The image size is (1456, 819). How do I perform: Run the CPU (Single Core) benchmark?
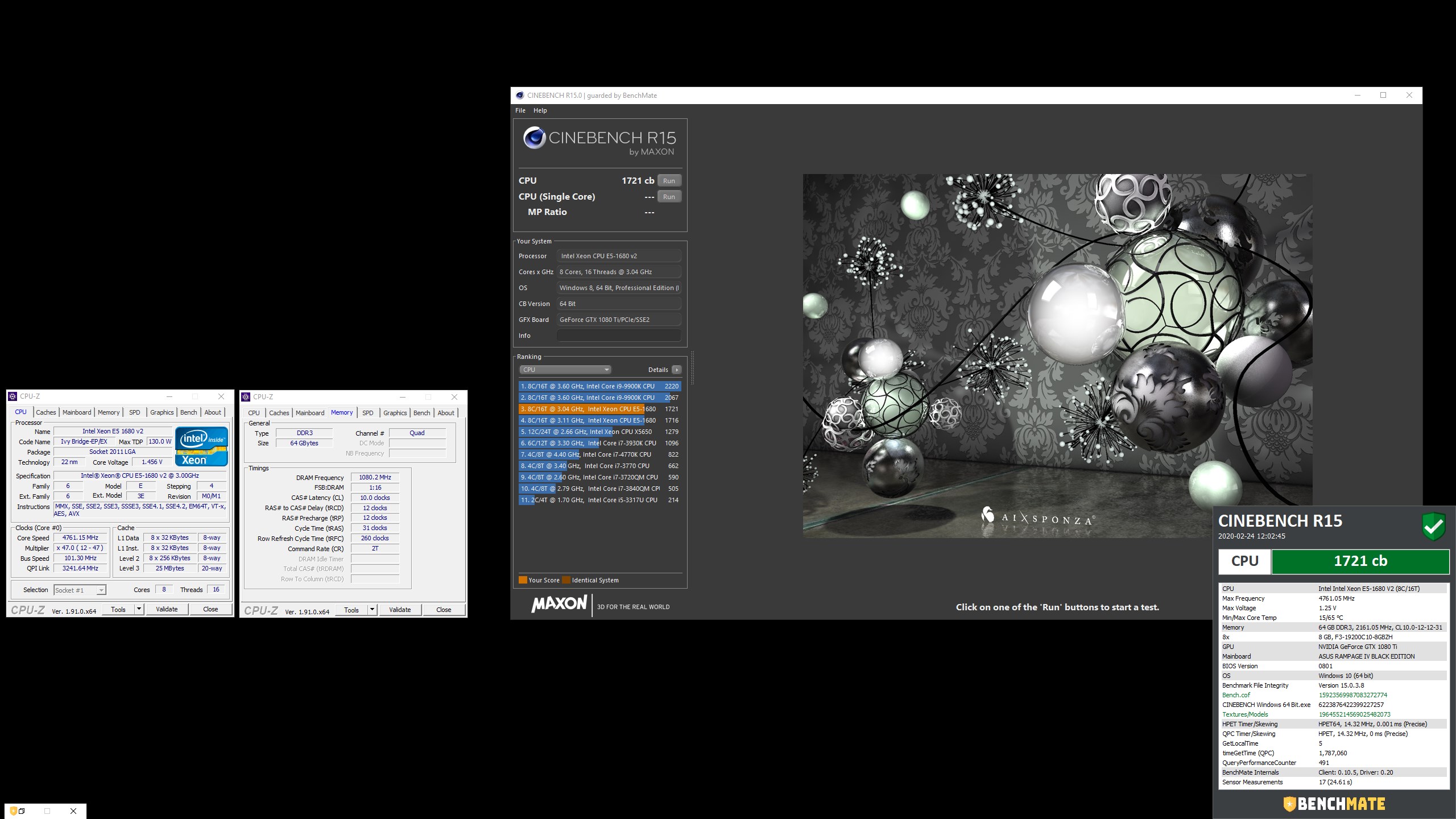(669, 197)
